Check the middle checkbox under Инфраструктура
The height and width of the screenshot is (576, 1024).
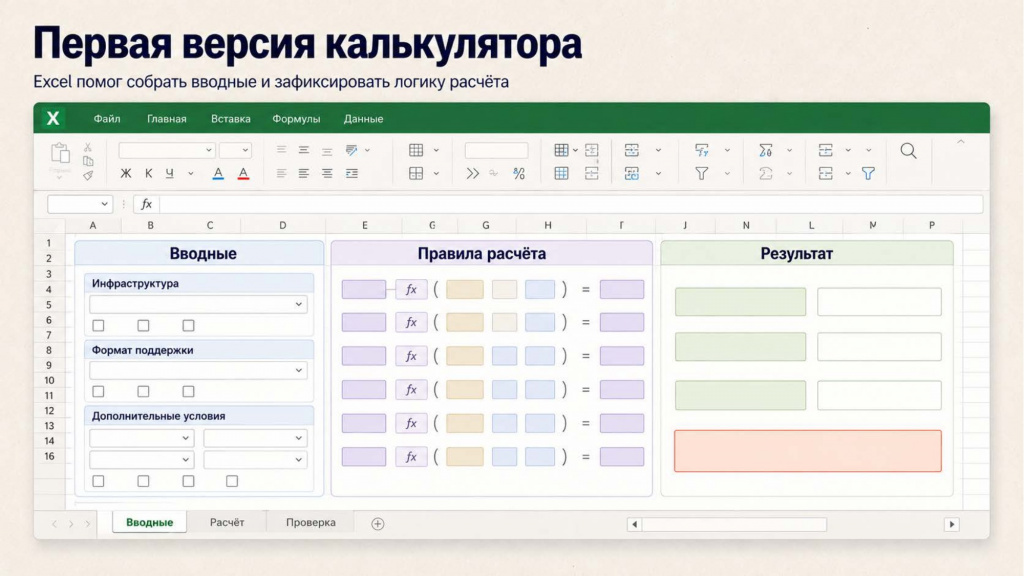pos(143,325)
